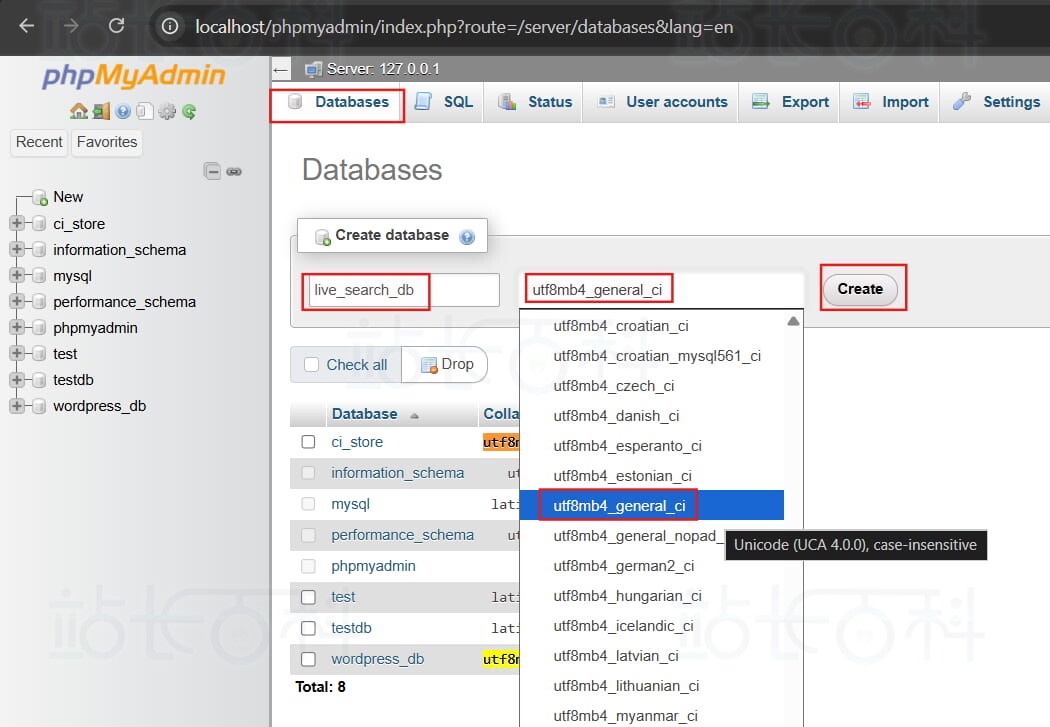The width and height of the screenshot is (1050, 727).
Task: Open mysql link in databases table
Action: (x=350, y=504)
